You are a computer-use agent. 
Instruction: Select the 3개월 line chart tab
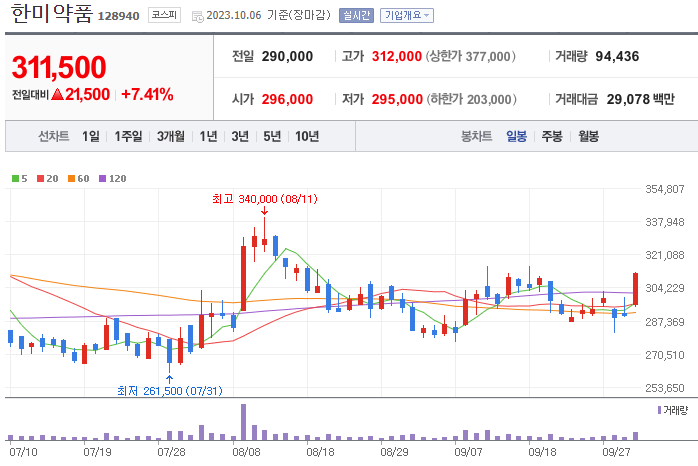[170, 136]
